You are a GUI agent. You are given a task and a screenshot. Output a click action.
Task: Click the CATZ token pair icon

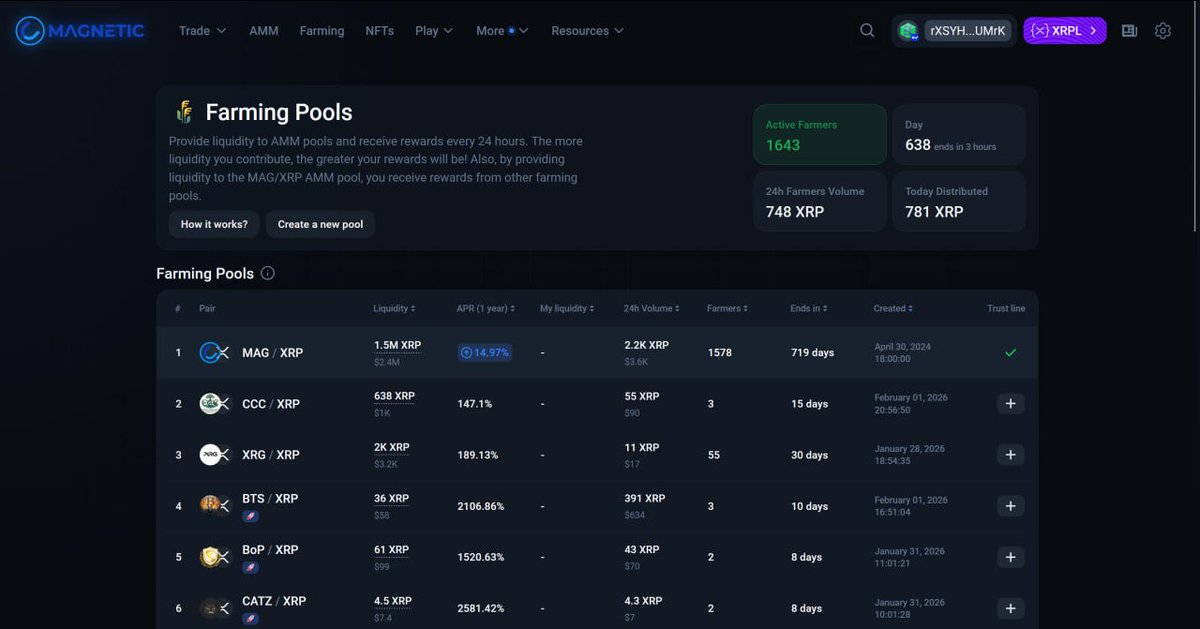[x=214, y=608]
